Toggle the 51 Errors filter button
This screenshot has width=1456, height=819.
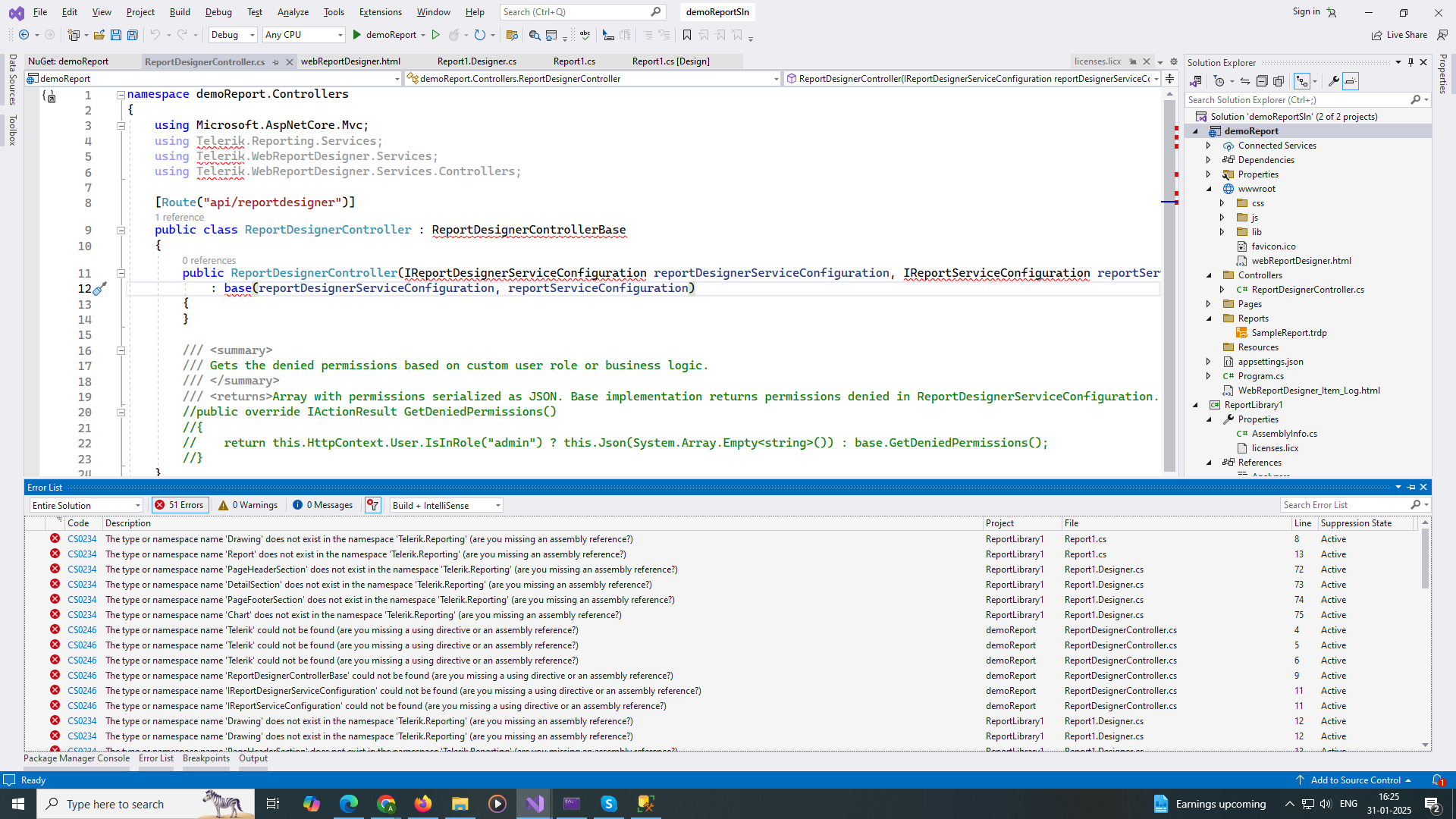(x=180, y=505)
